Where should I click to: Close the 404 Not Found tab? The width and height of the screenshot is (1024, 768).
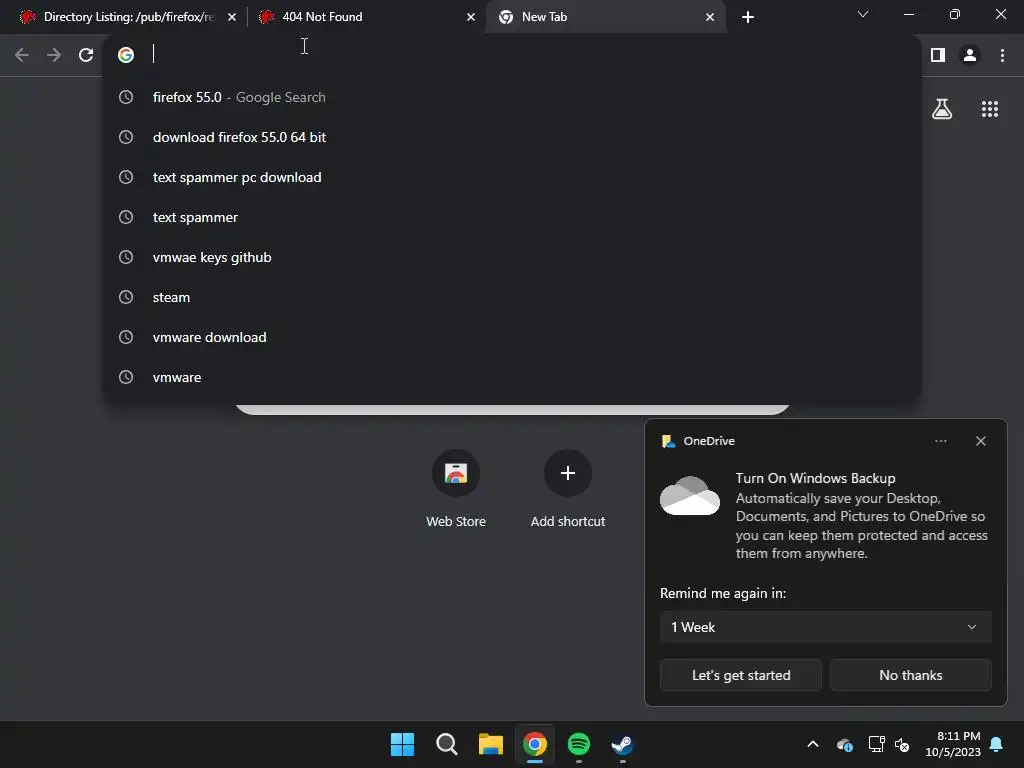(x=471, y=17)
